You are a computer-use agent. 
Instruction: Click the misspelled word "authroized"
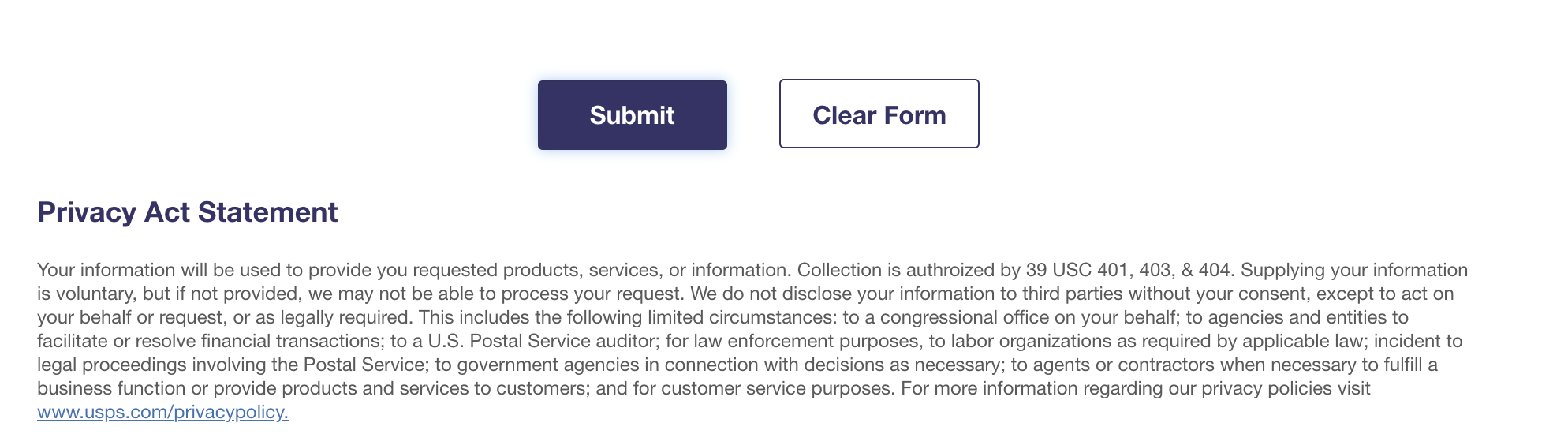point(952,270)
